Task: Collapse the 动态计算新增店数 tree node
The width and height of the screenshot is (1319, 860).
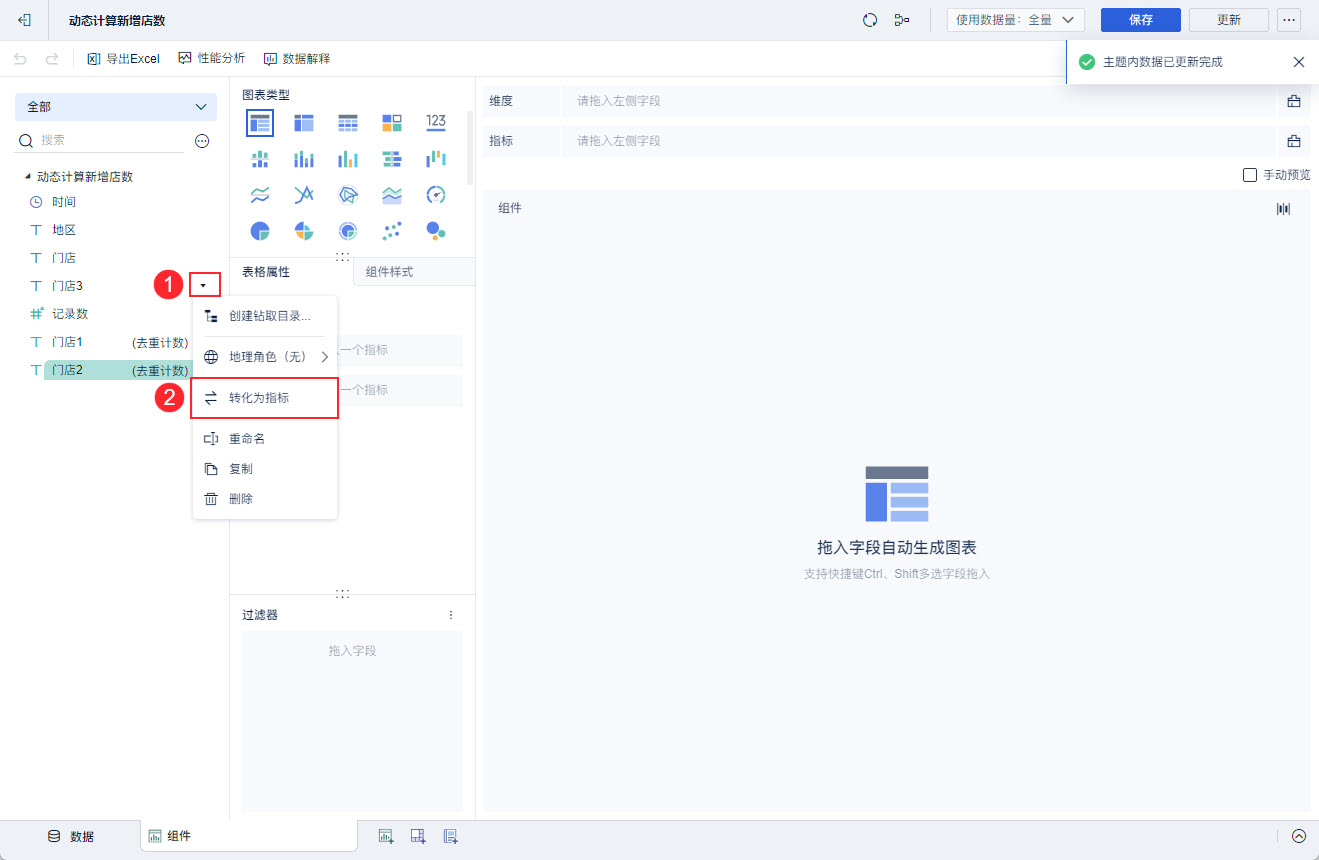Action: [28, 177]
